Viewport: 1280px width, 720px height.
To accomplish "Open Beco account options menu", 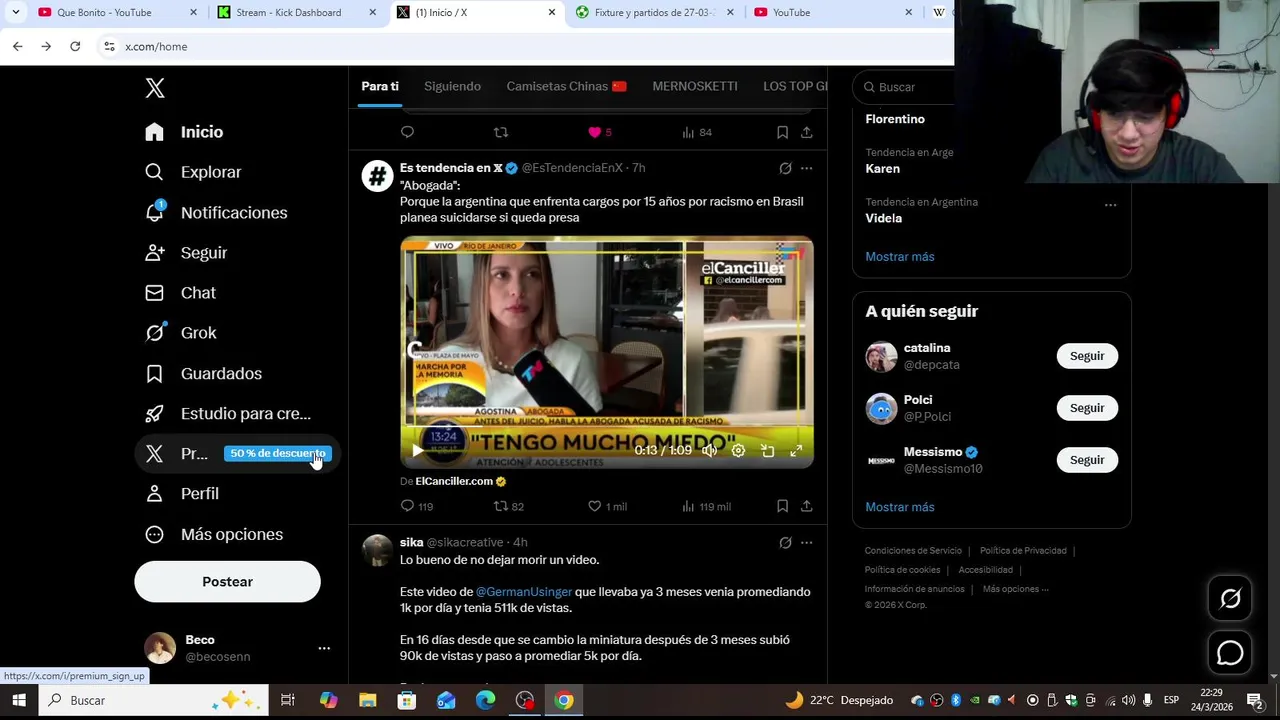I will [324, 648].
